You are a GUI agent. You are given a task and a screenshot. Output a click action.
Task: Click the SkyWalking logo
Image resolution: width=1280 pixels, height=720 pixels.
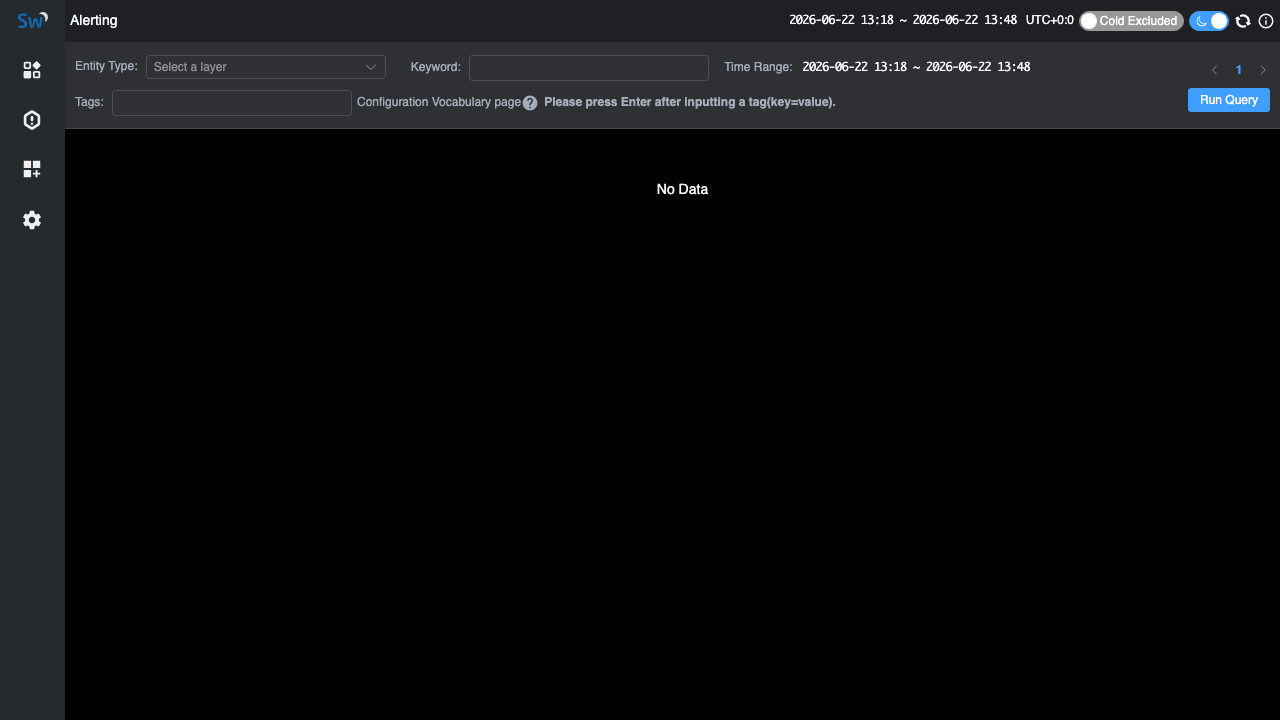coord(32,20)
